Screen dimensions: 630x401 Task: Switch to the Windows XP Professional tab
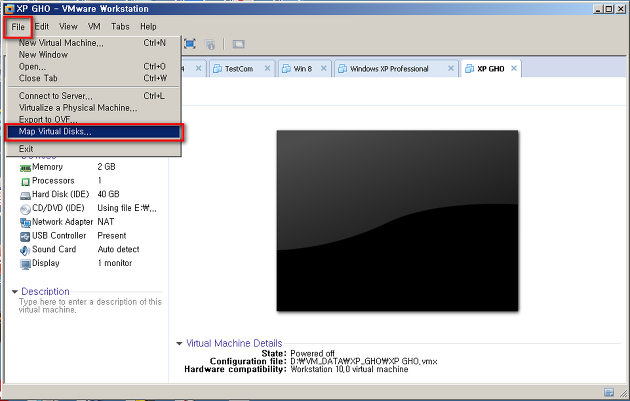tap(397, 69)
